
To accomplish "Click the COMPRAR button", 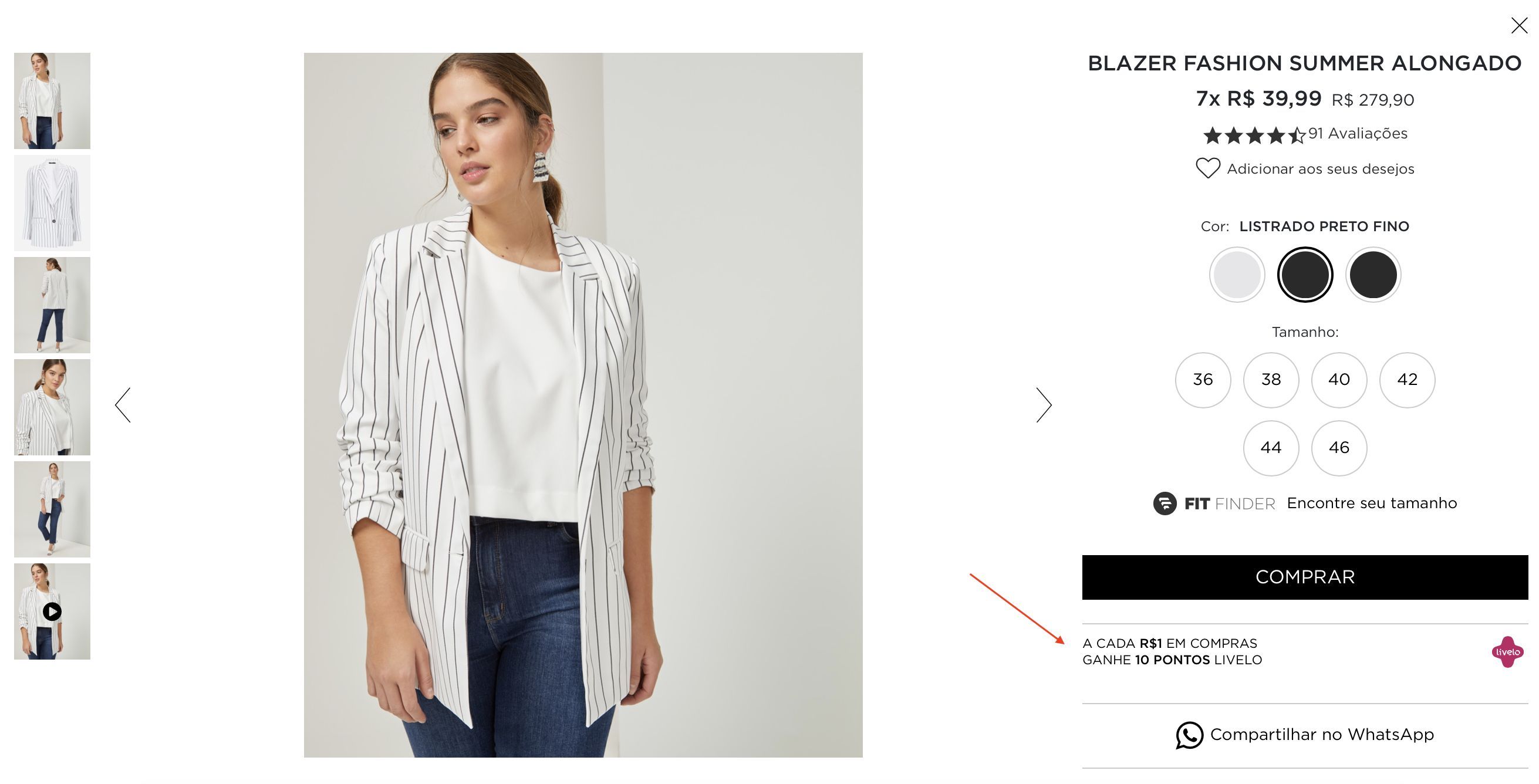I will click(x=1305, y=577).
